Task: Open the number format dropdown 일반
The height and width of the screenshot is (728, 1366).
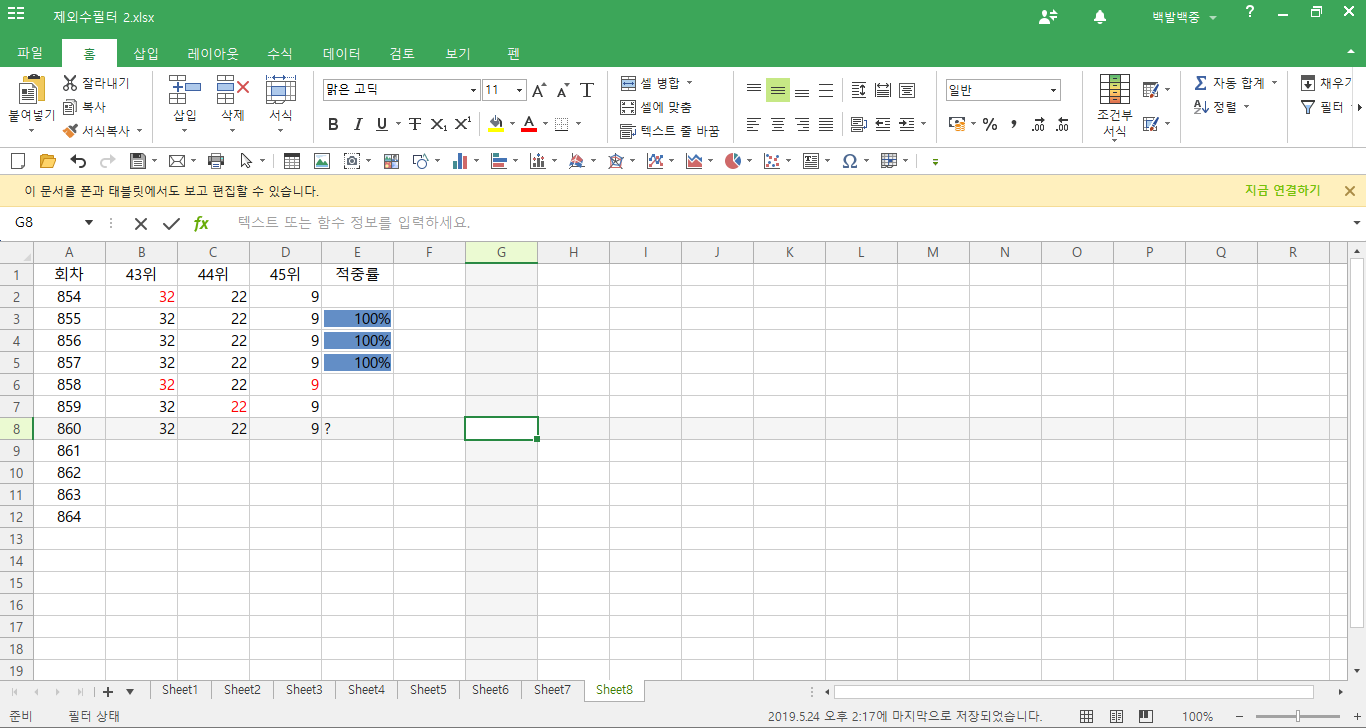Action: [x=1053, y=91]
